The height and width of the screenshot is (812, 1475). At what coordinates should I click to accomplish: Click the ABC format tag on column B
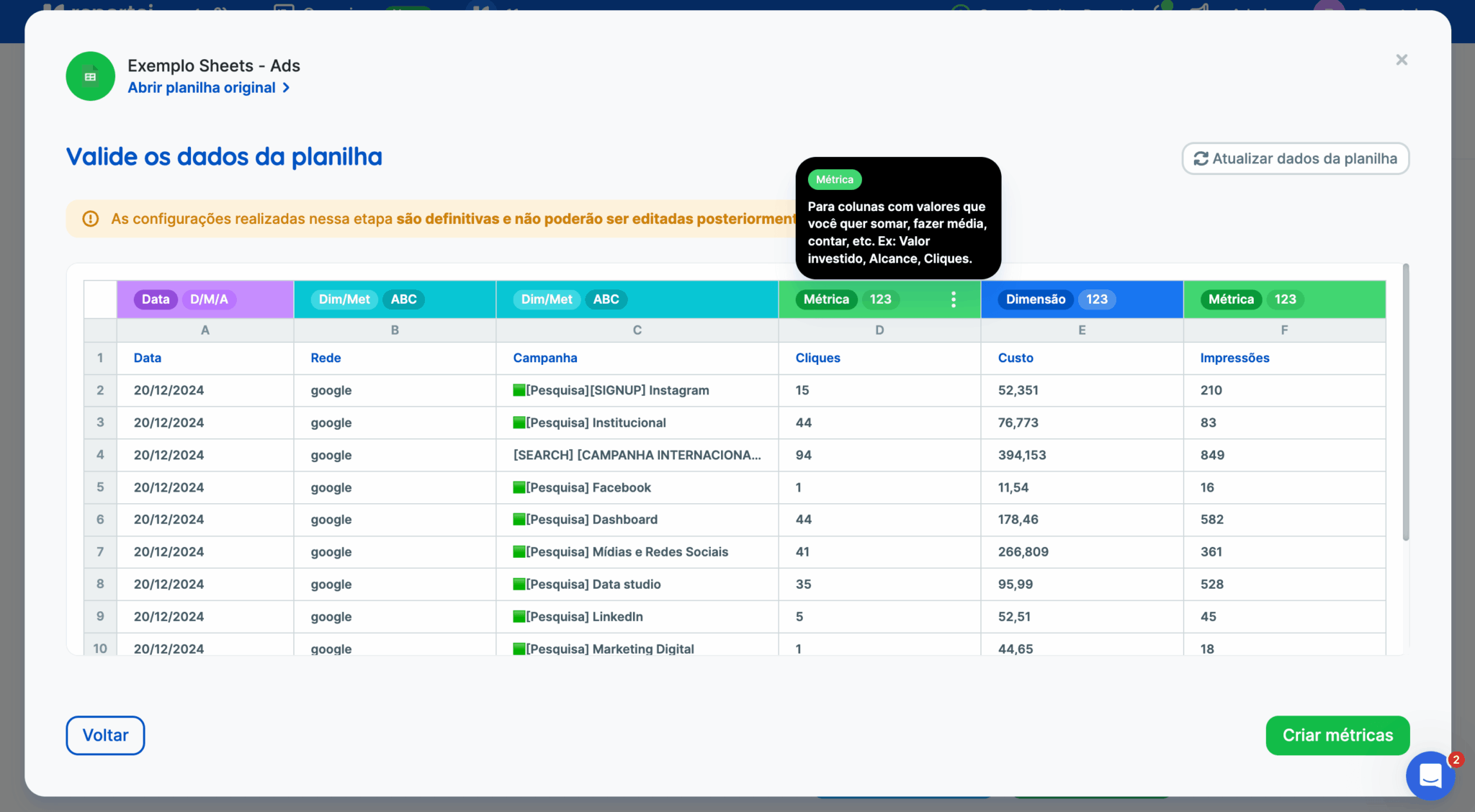click(403, 299)
